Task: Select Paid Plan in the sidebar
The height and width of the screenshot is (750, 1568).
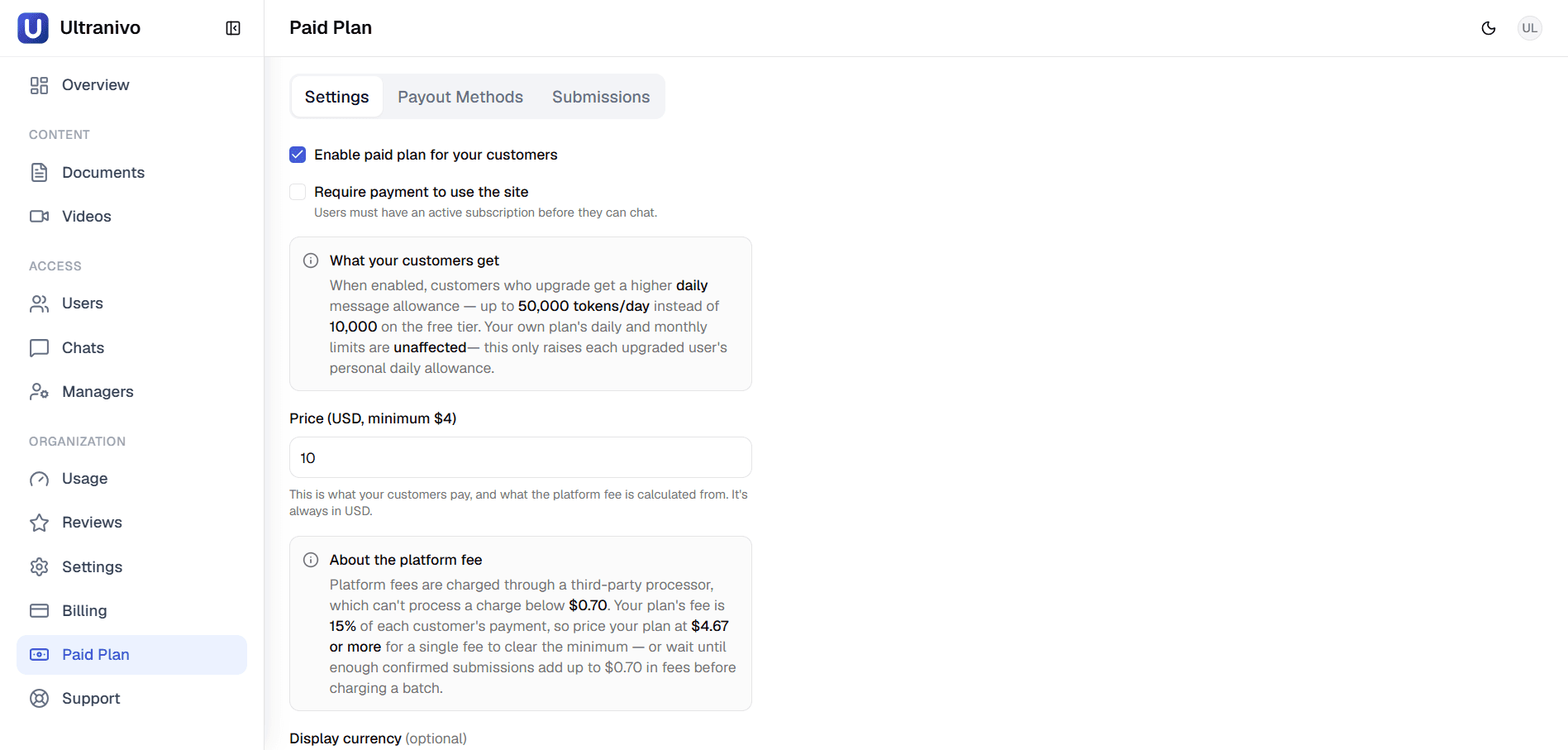Action: [x=131, y=654]
